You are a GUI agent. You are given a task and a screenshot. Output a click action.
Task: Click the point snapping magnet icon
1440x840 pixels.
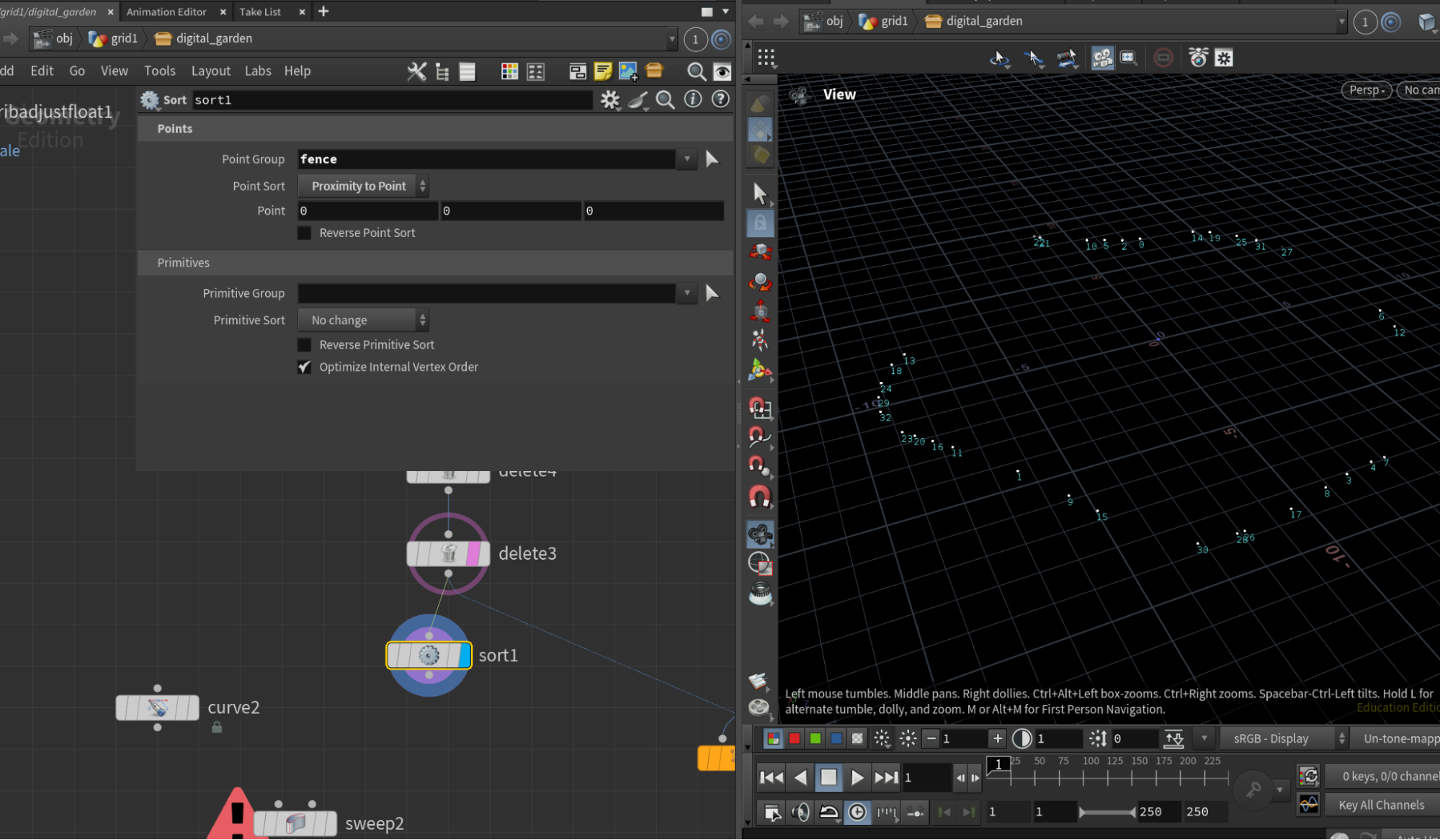point(759,466)
